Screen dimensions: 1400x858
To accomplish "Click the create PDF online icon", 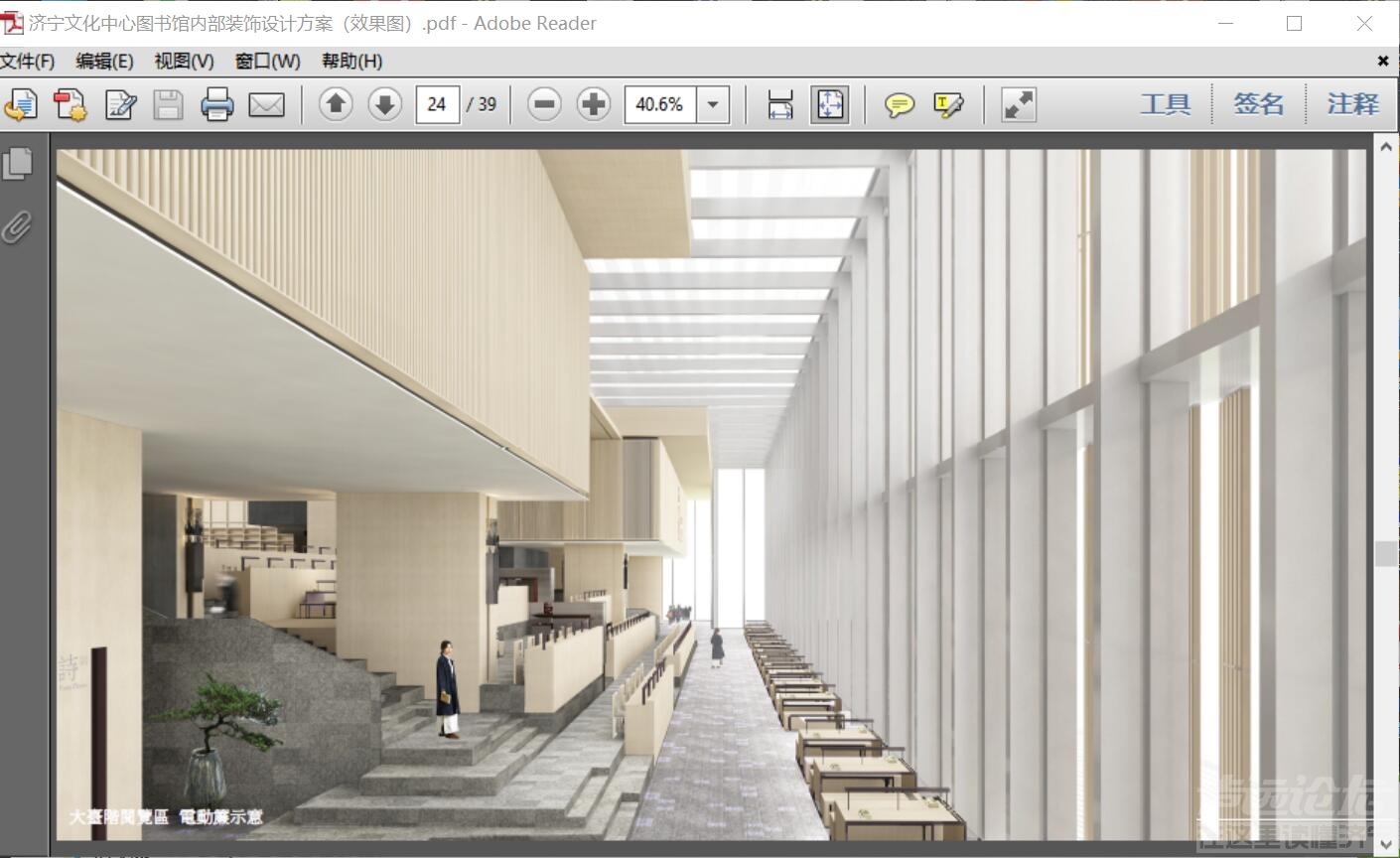I will pos(21,104).
